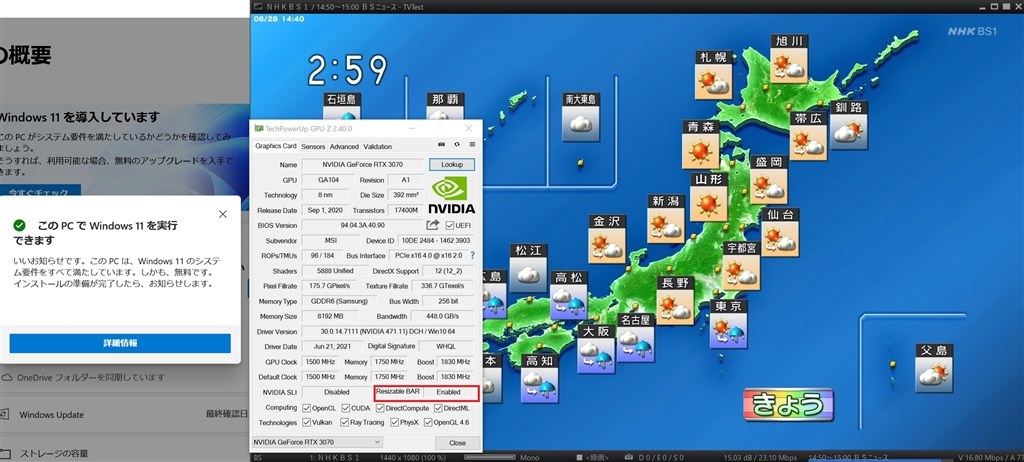
Task: Click the blue 詳細情報 button
Action: (x=120, y=343)
